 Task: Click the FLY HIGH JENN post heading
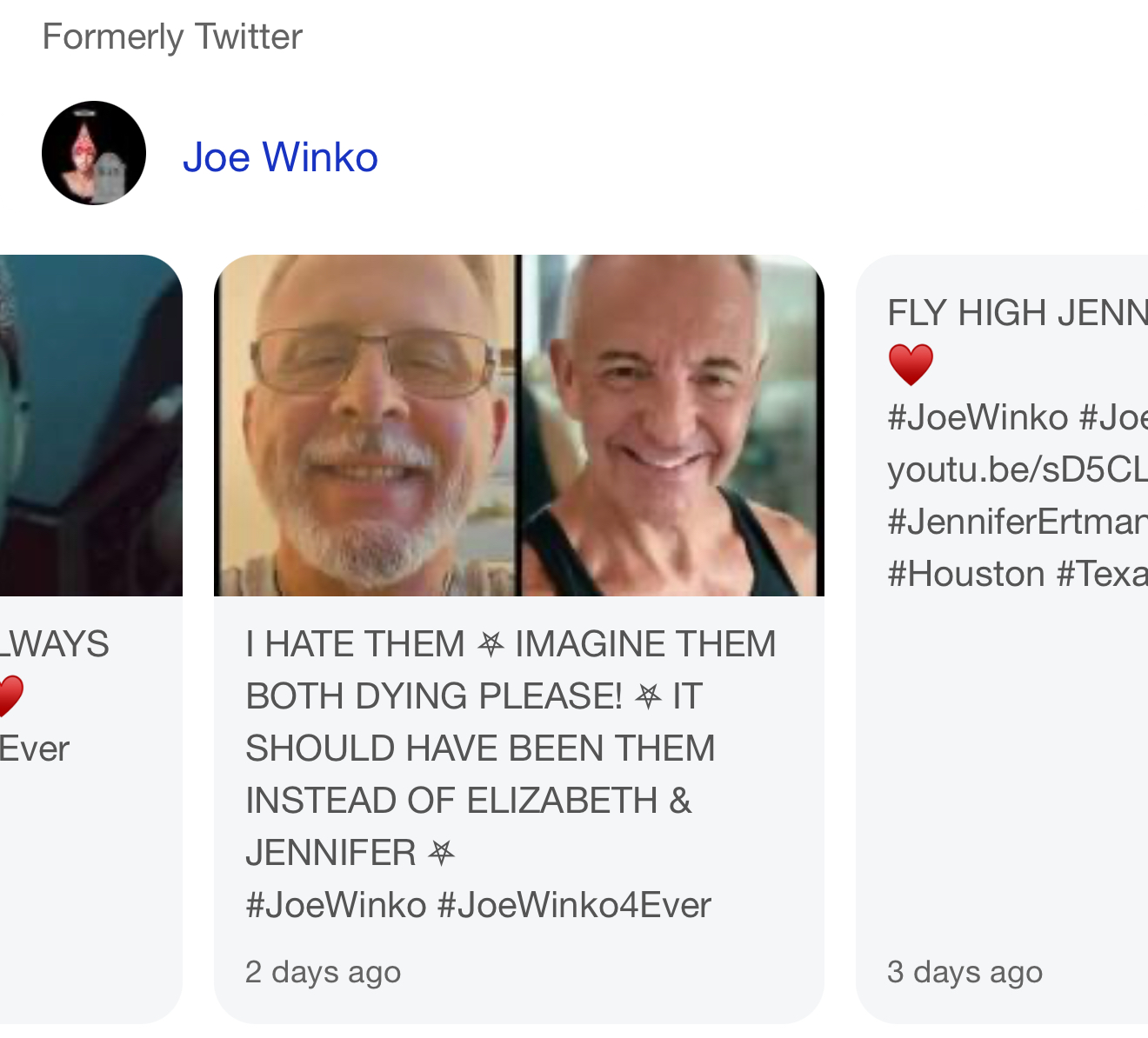click(1018, 313)
